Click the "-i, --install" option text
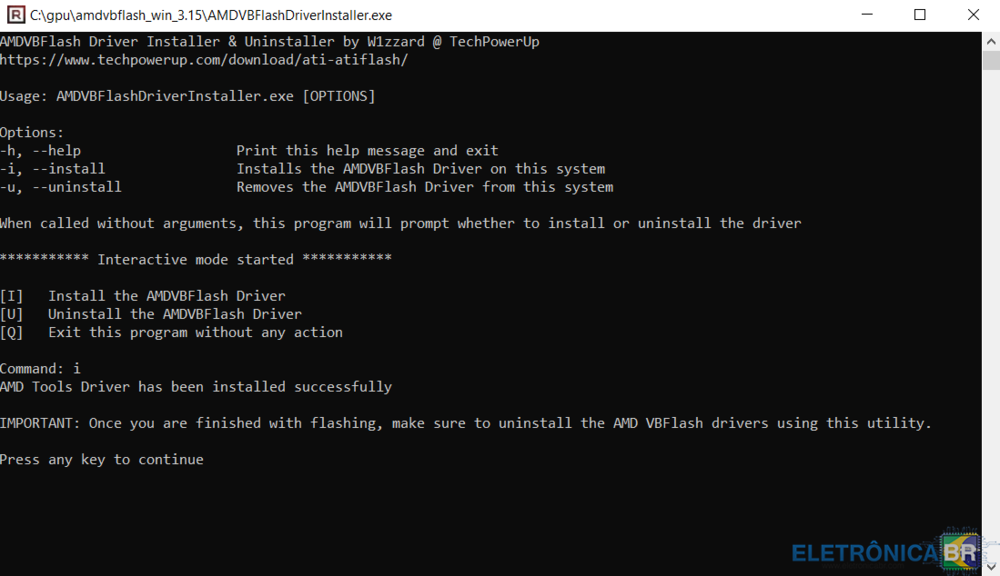 click(x=52, y=169)
